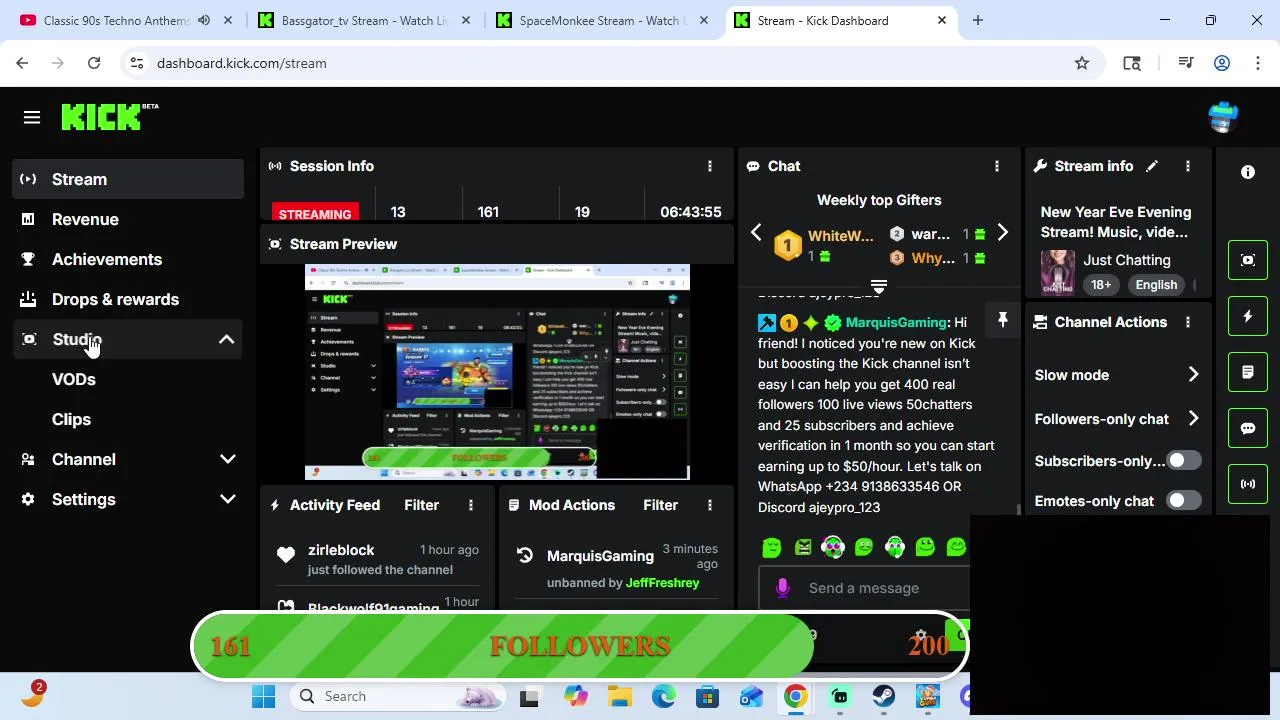
Task: Show previous weekly top gifters
Action: [756, 233]
